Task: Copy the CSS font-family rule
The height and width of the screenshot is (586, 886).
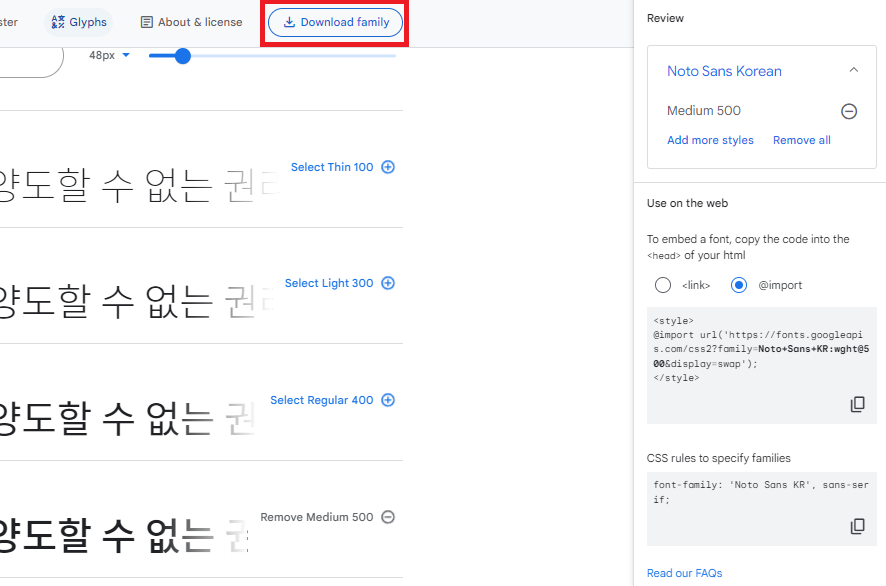Action: [857, 526]
